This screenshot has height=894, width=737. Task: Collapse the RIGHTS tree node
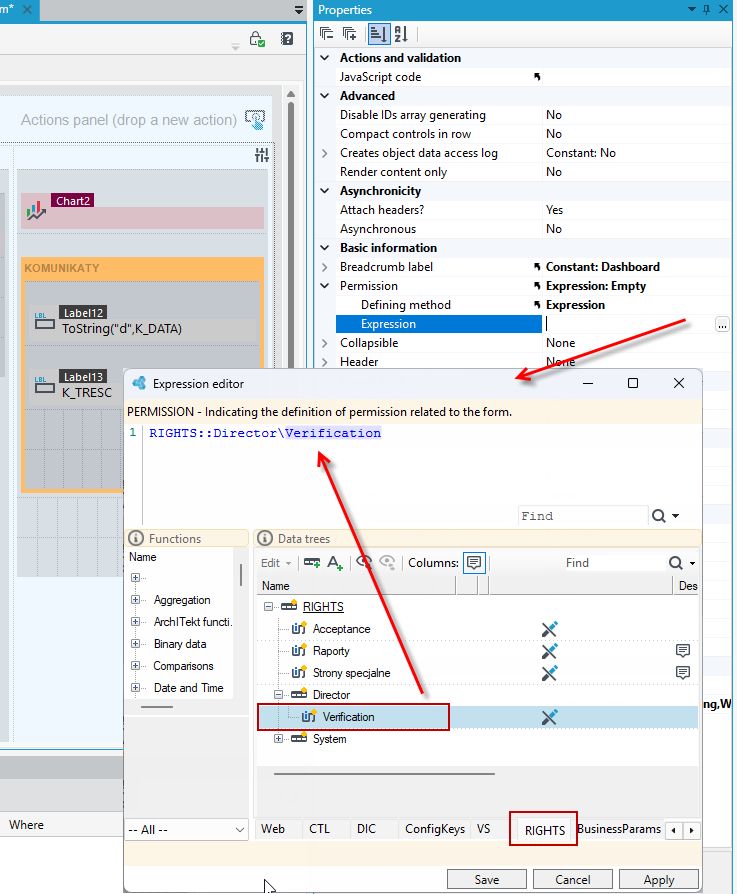click(x=268, y=607)
